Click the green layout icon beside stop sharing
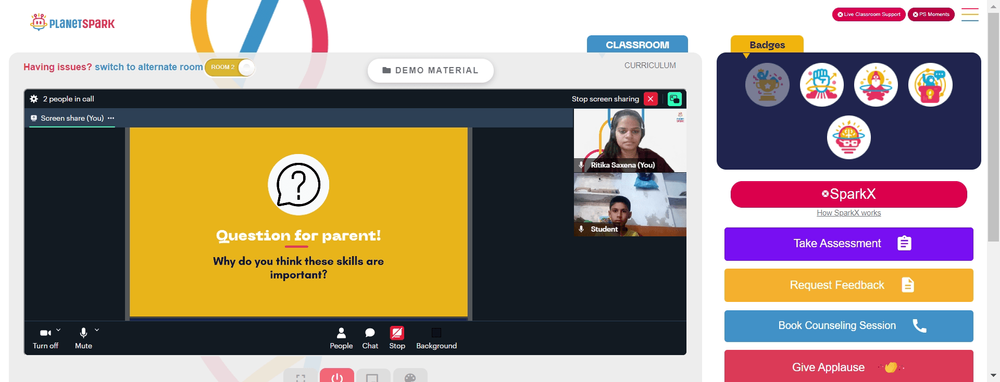 pyautogui.click(x=675, y=99)
